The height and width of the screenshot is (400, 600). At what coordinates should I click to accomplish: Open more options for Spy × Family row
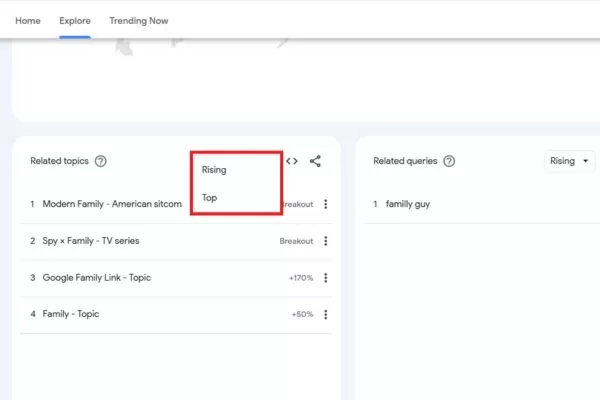tap(326, 241)
